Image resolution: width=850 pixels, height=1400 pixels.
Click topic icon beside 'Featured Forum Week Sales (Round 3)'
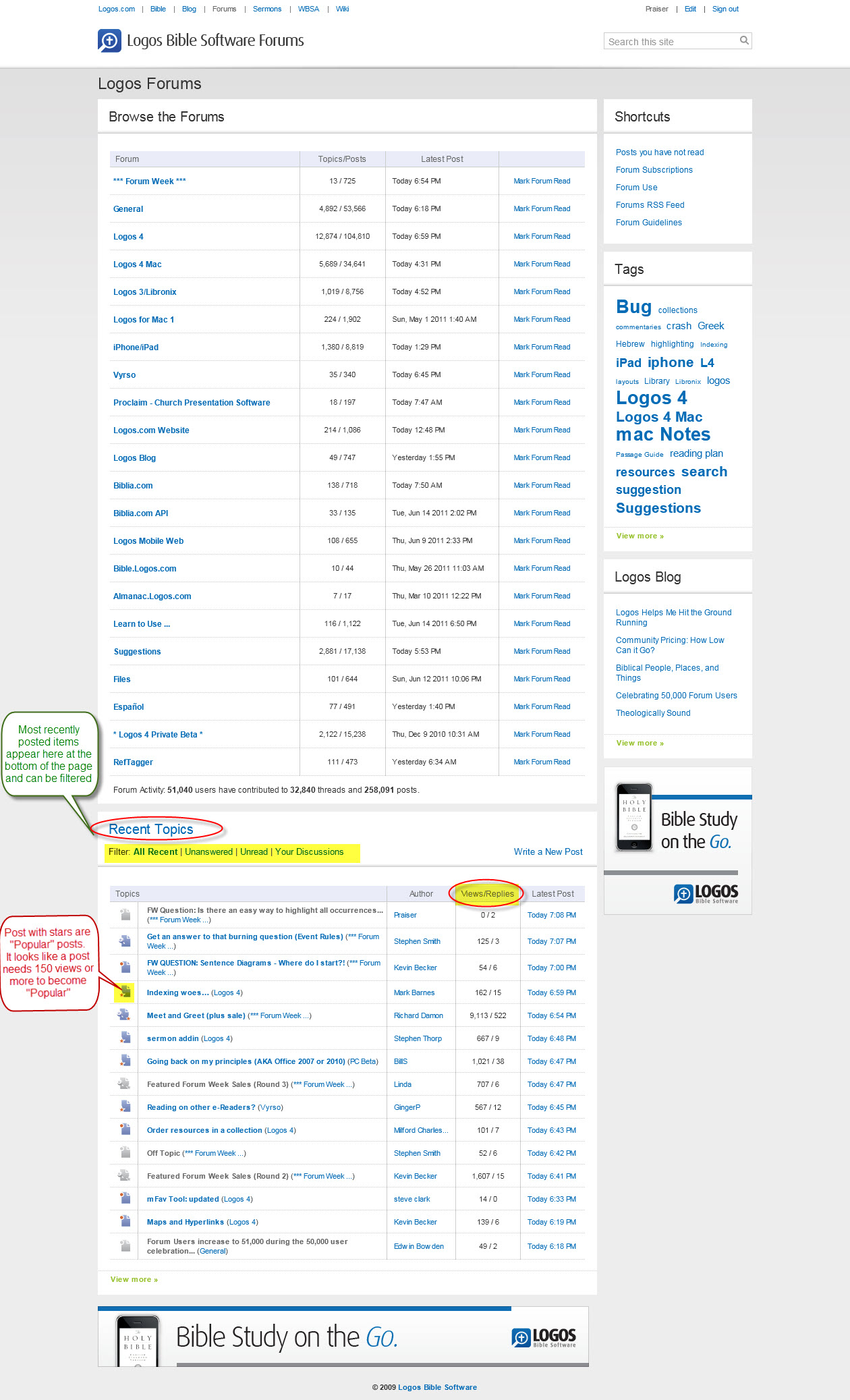[x=125, y=1084]
